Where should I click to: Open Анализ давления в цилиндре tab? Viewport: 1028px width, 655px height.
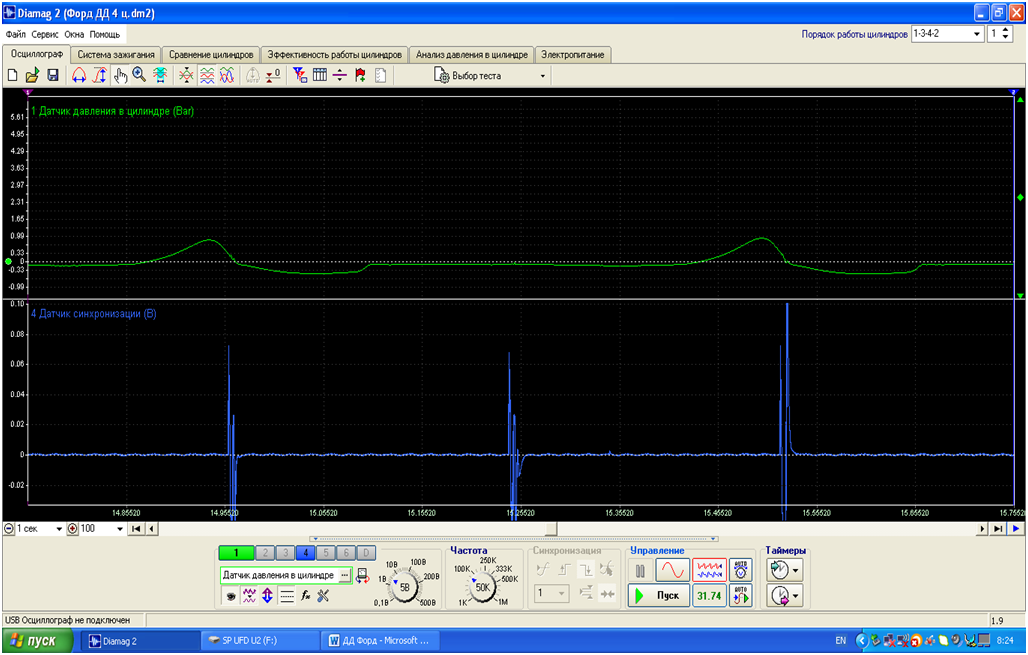pyautogui.click(x=471, y=54)
